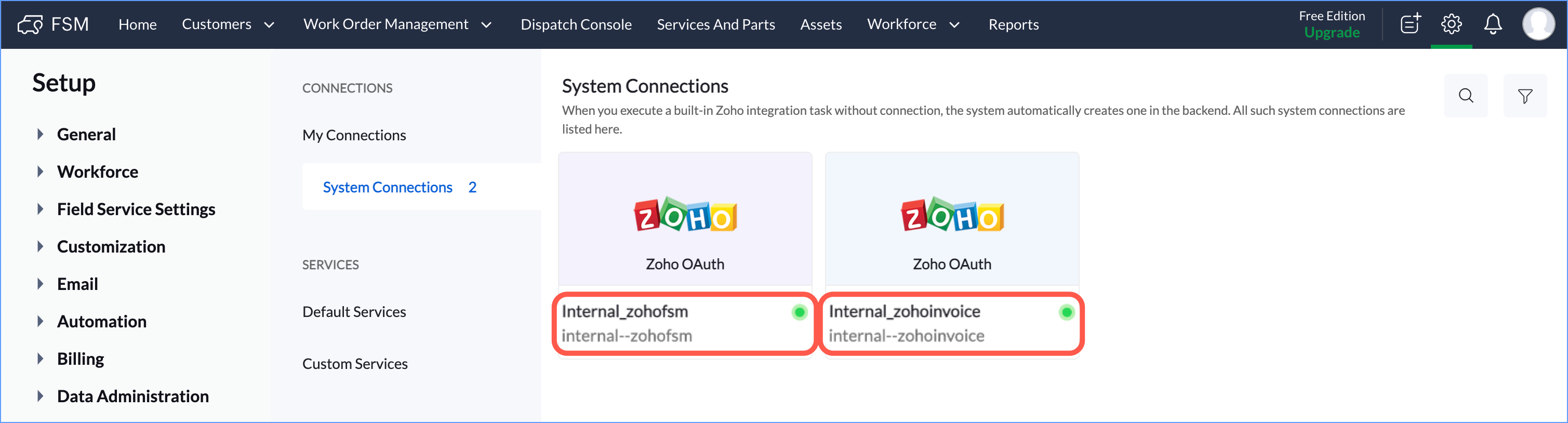
Task: Click the FSM logo icon
Action: tap(30, 25)
